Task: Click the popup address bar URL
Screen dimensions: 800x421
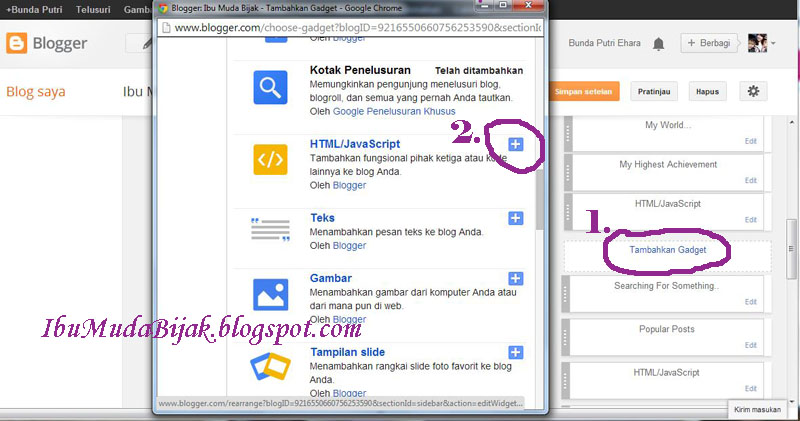Action: [357, 28]
